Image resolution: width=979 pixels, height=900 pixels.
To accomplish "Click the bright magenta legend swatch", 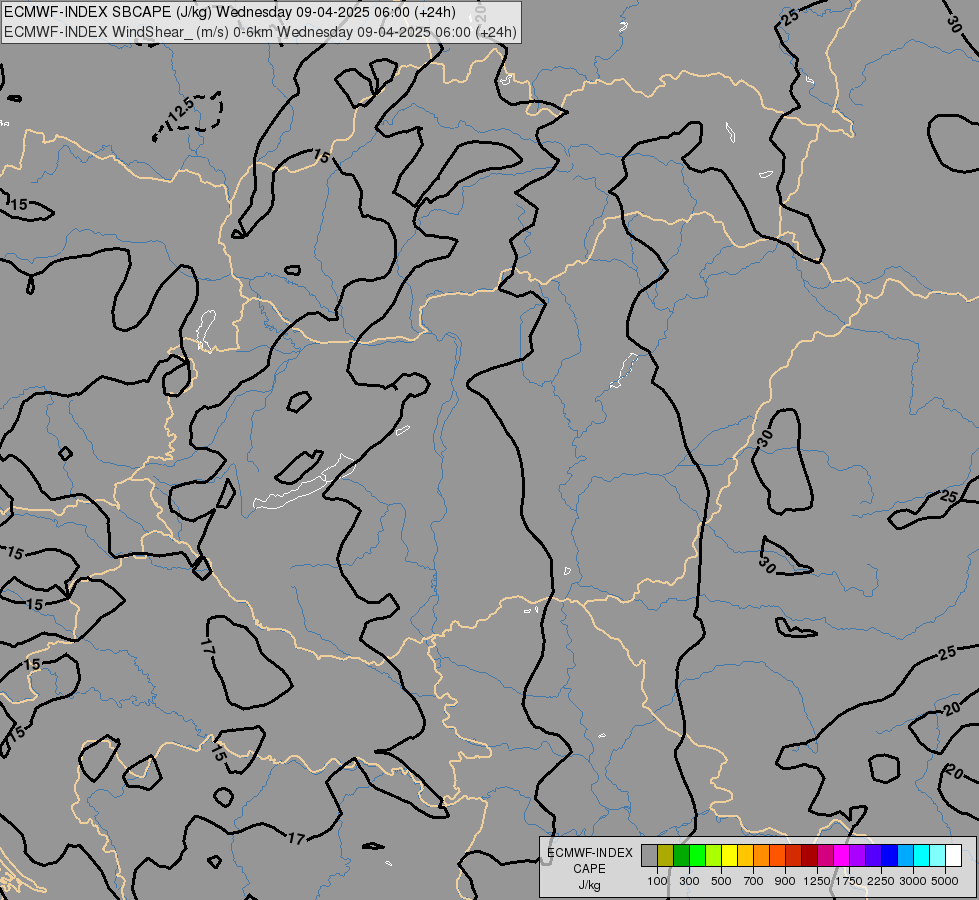I will click(841, 856).
